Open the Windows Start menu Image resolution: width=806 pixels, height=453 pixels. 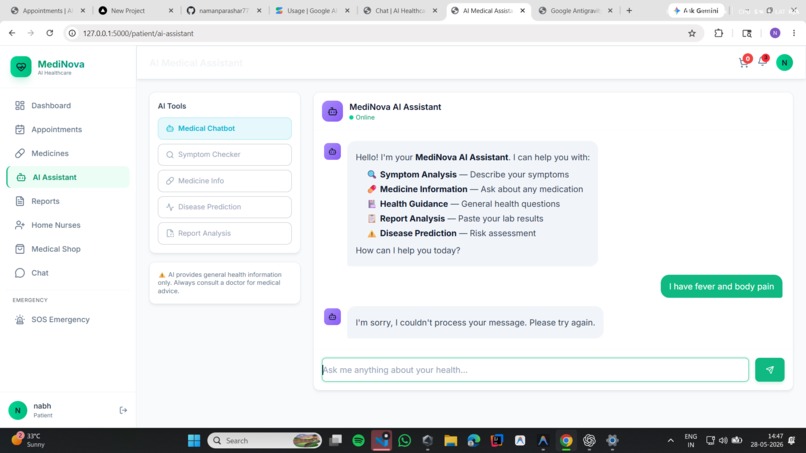pyautogui.click(x=194, y=441)
